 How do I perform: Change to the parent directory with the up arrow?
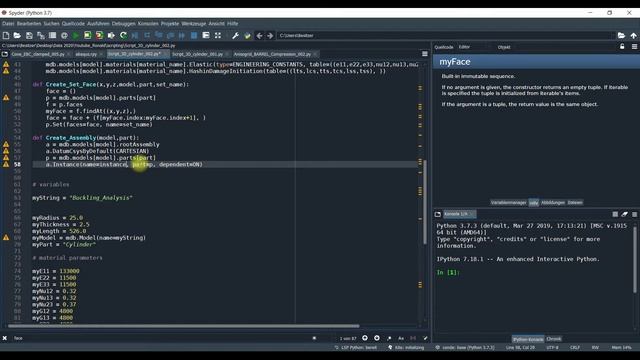coord(633,36)
